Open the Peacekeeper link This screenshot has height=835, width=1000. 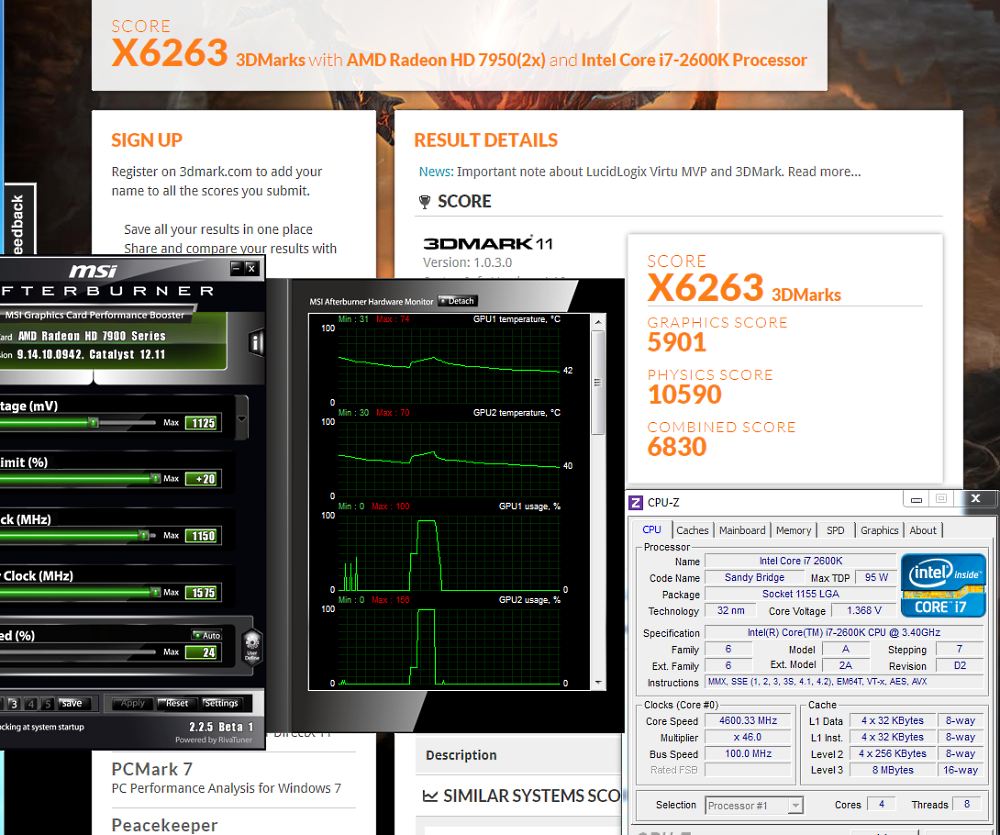pyautogui.click(x=165, y=825)
